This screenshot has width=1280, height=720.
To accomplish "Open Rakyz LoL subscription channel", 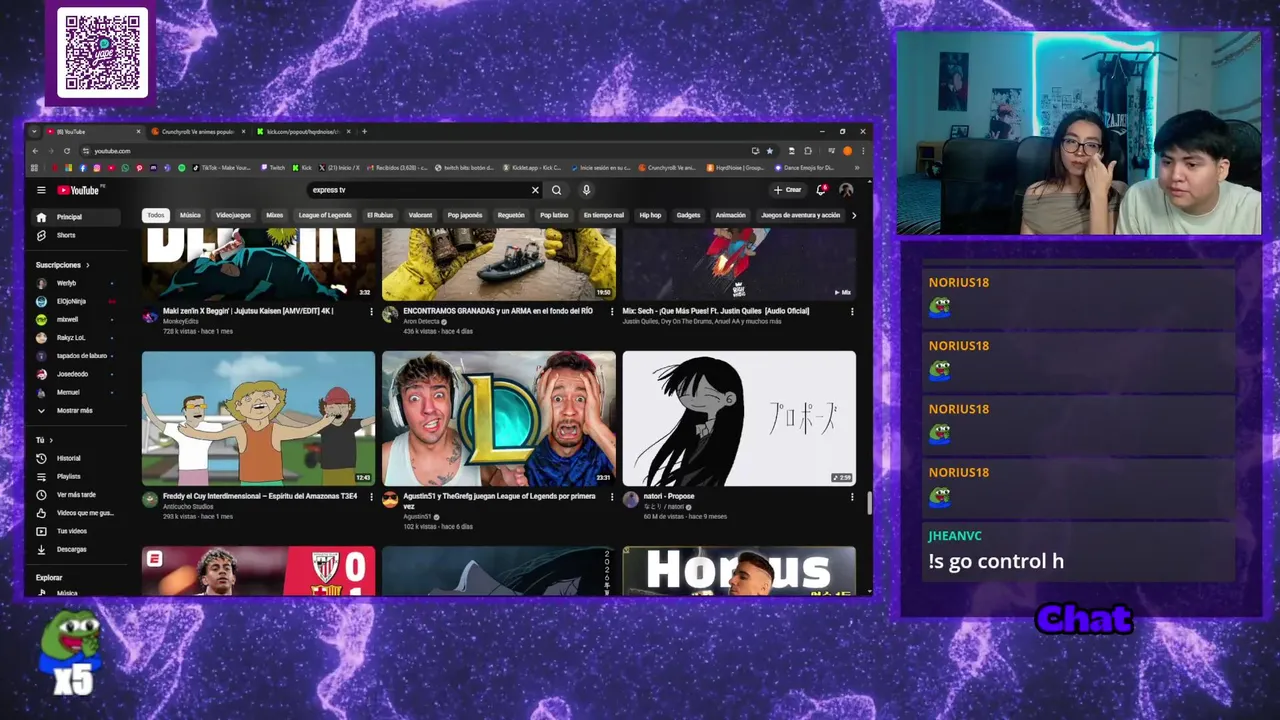I will coord(74,338).
